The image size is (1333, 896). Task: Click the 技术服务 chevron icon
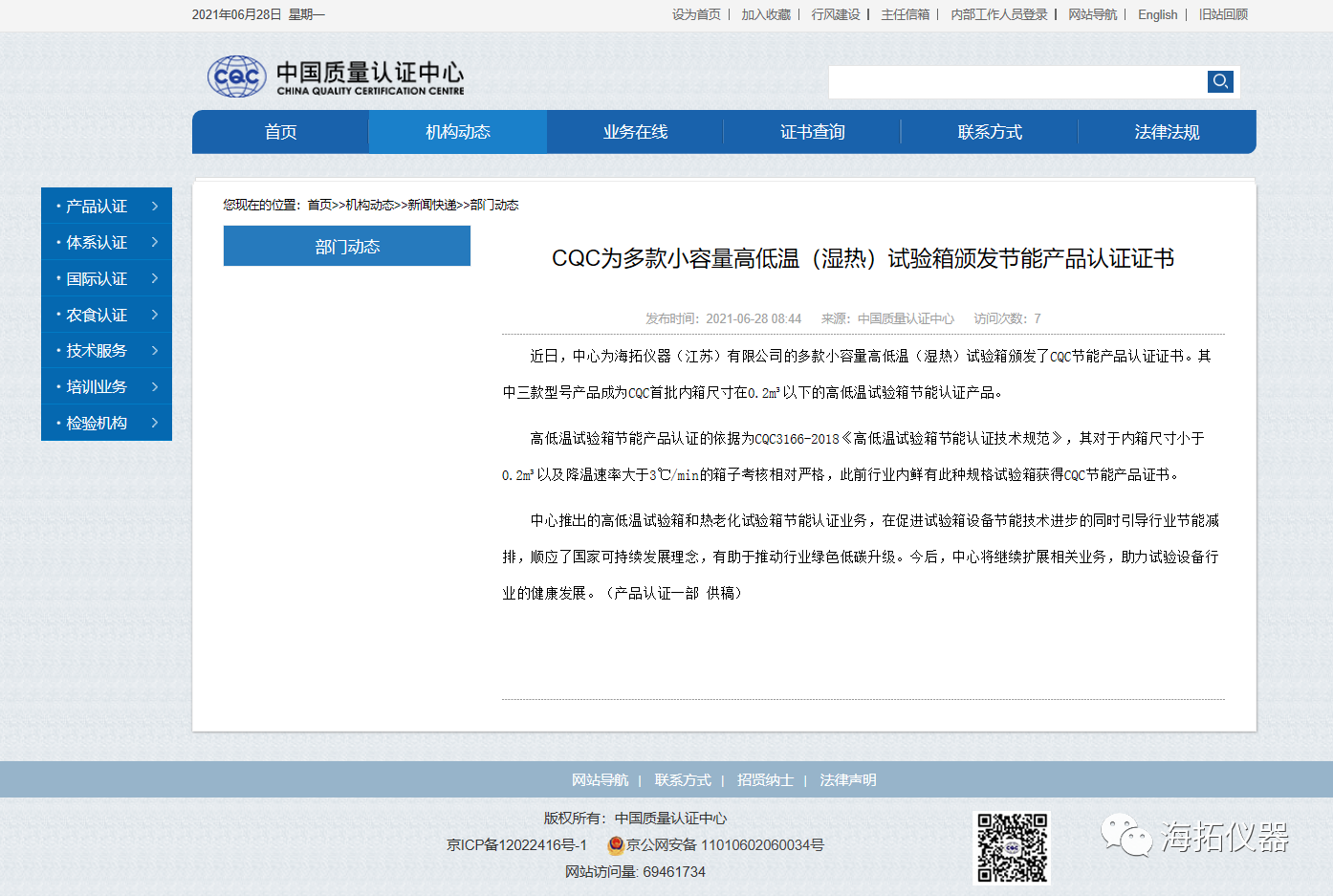click(155, 351)
